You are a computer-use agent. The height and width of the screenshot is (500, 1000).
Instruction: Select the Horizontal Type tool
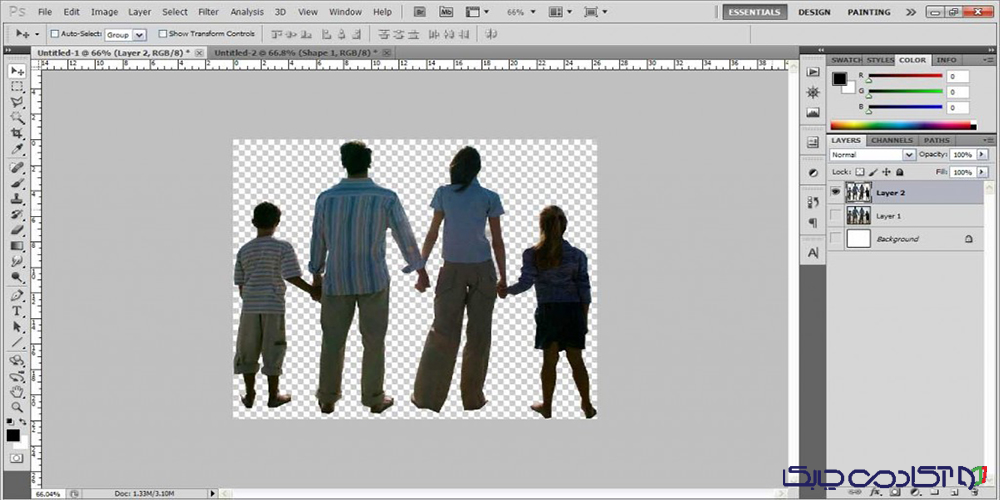tap(17, 311)
